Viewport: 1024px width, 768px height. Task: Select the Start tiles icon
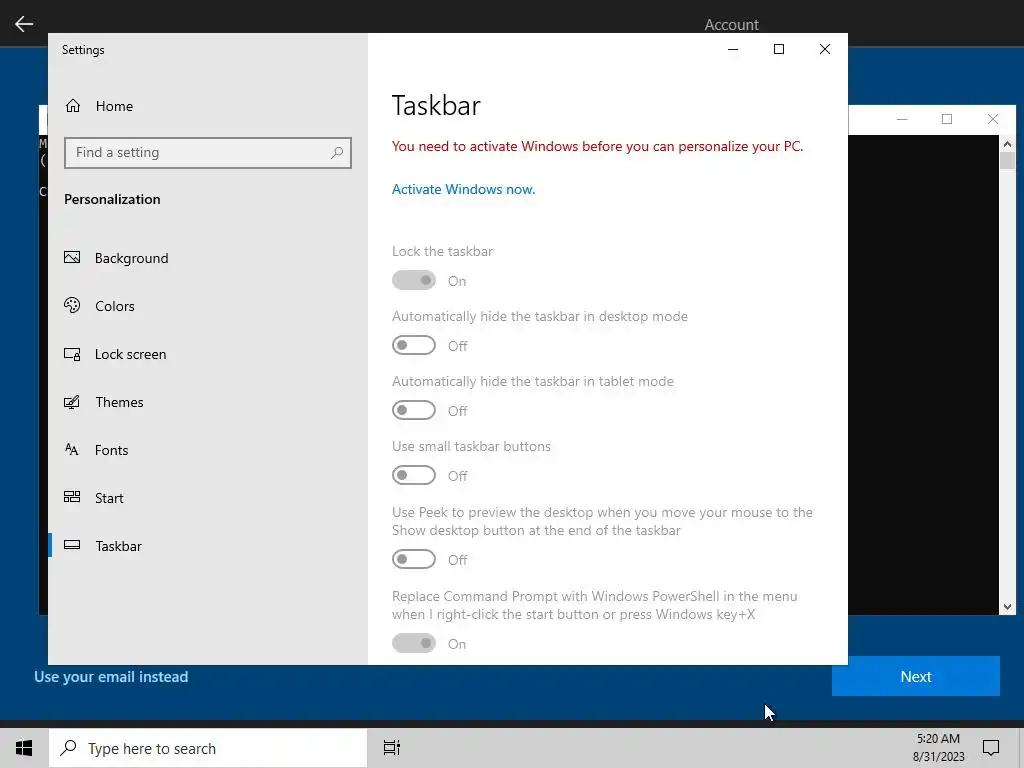[x=72, y=497]
